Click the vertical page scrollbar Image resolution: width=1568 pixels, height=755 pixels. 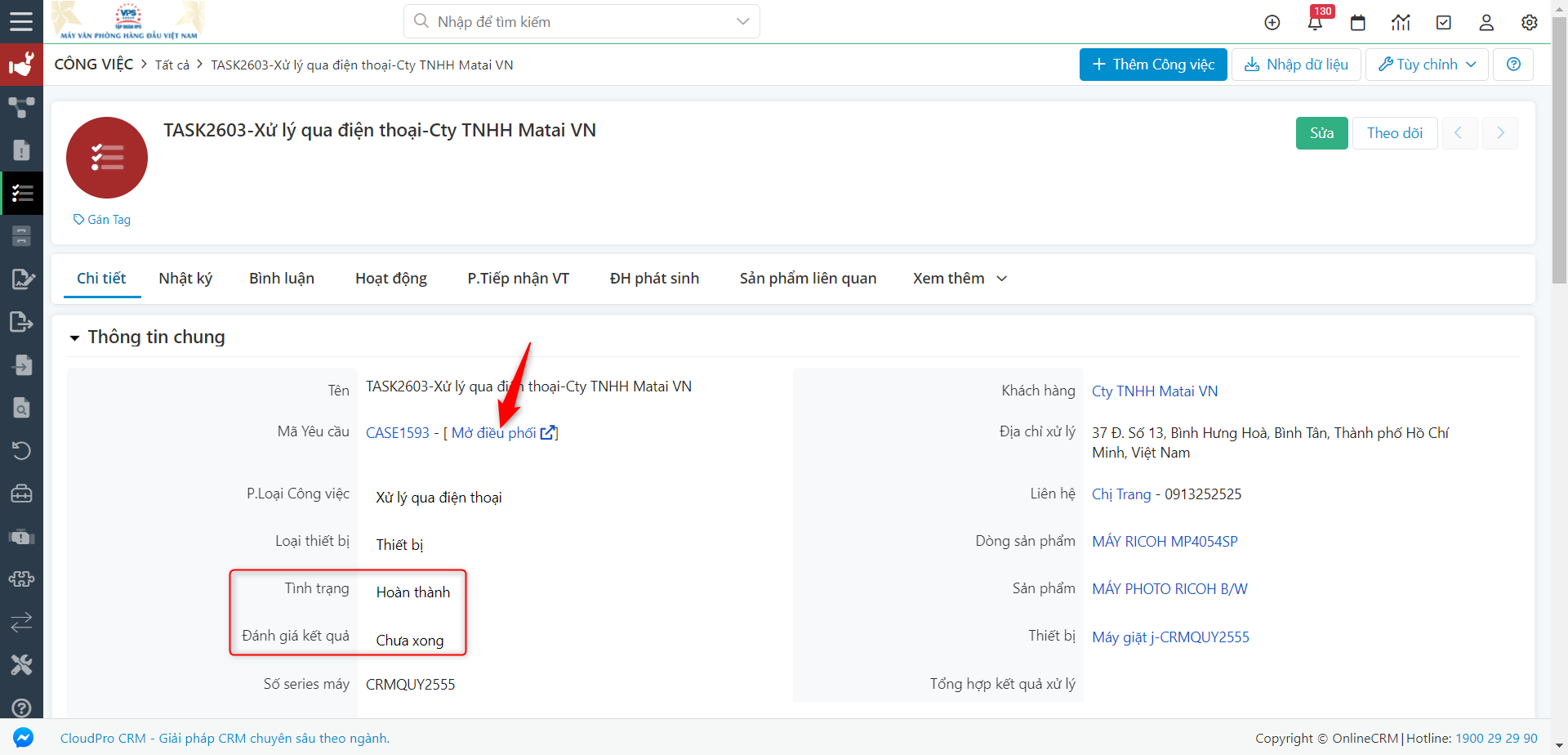(x=1559, y=151)
